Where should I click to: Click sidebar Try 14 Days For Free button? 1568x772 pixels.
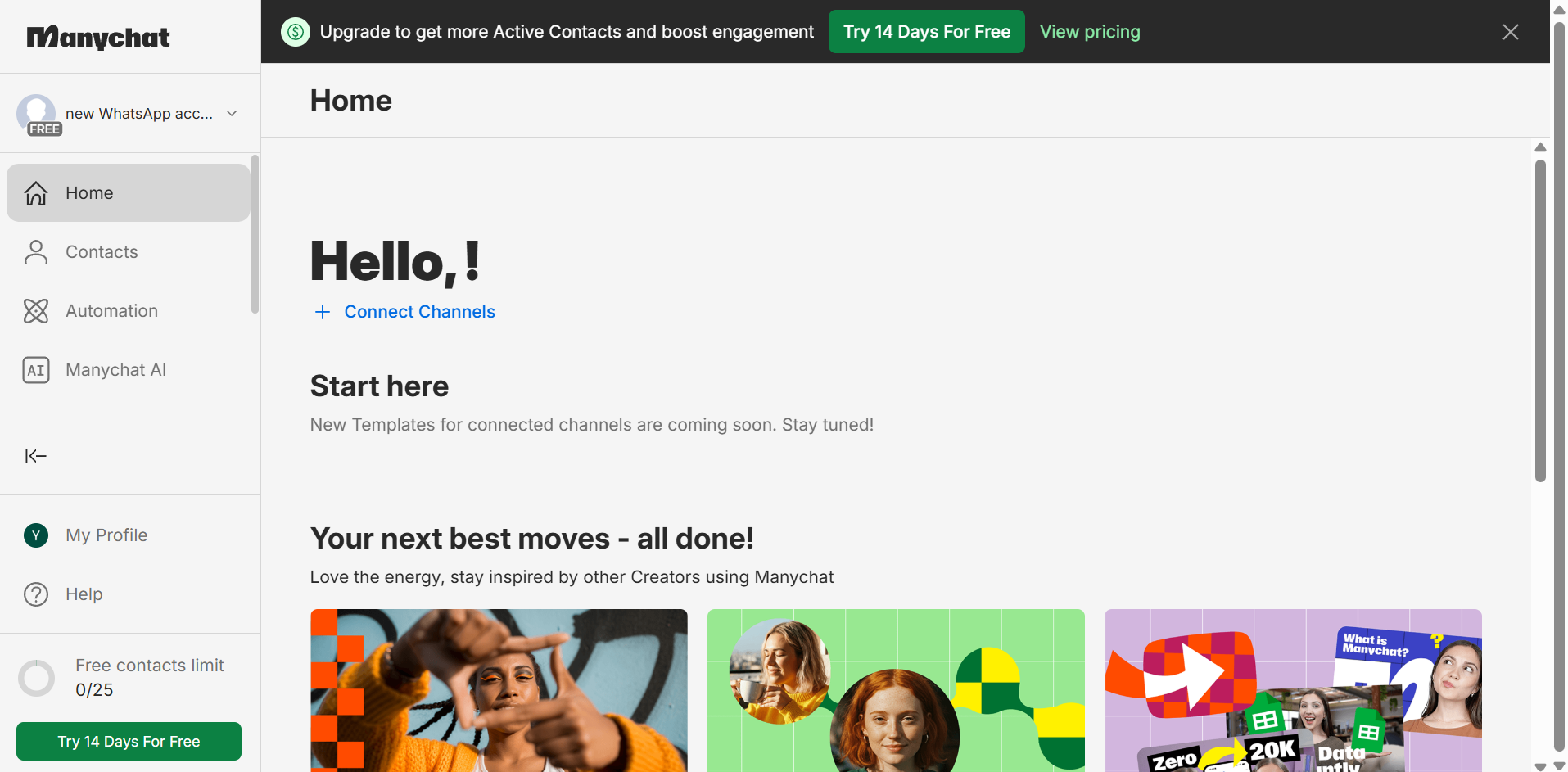(x=129, y=742)
